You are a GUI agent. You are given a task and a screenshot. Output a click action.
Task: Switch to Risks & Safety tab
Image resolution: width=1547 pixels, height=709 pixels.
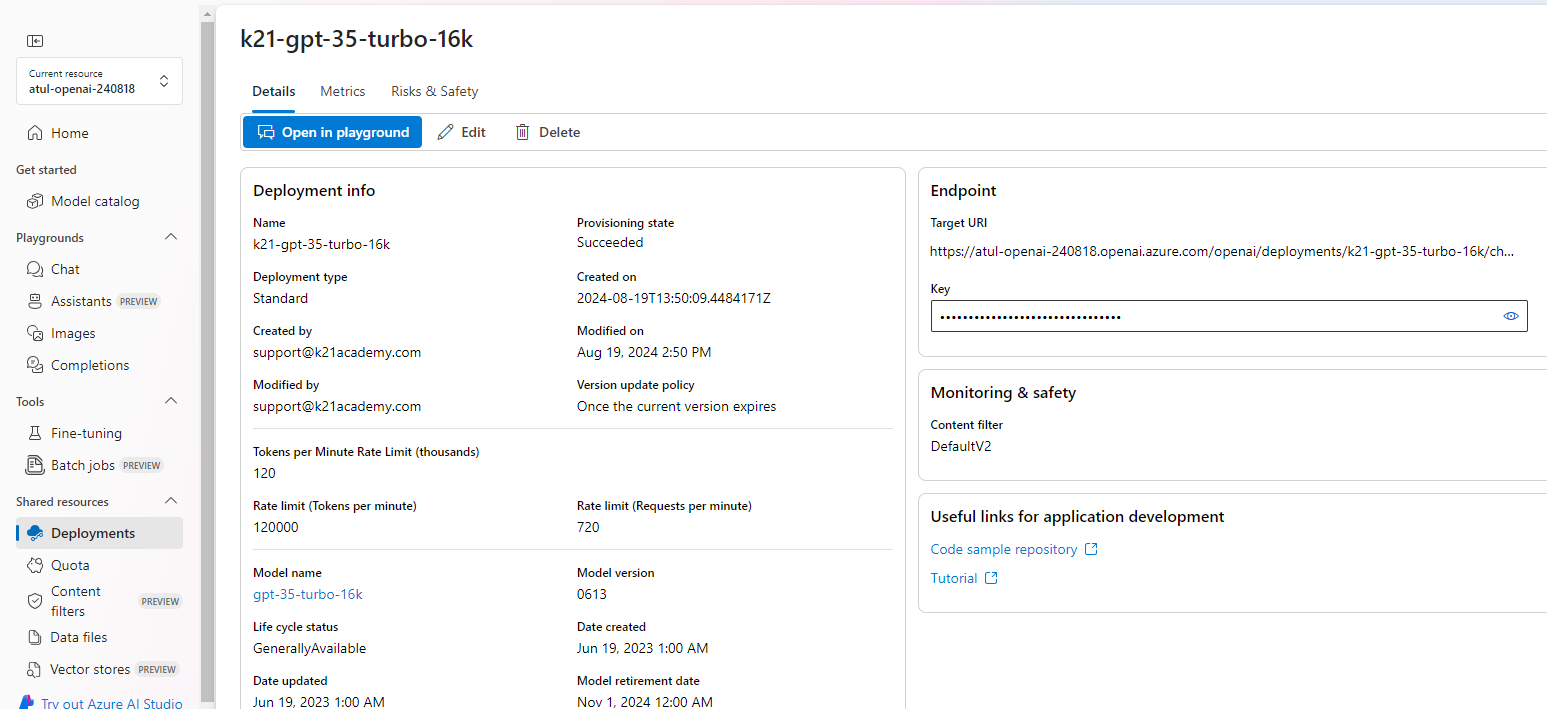pyautogui.click(x=434, y=91)
